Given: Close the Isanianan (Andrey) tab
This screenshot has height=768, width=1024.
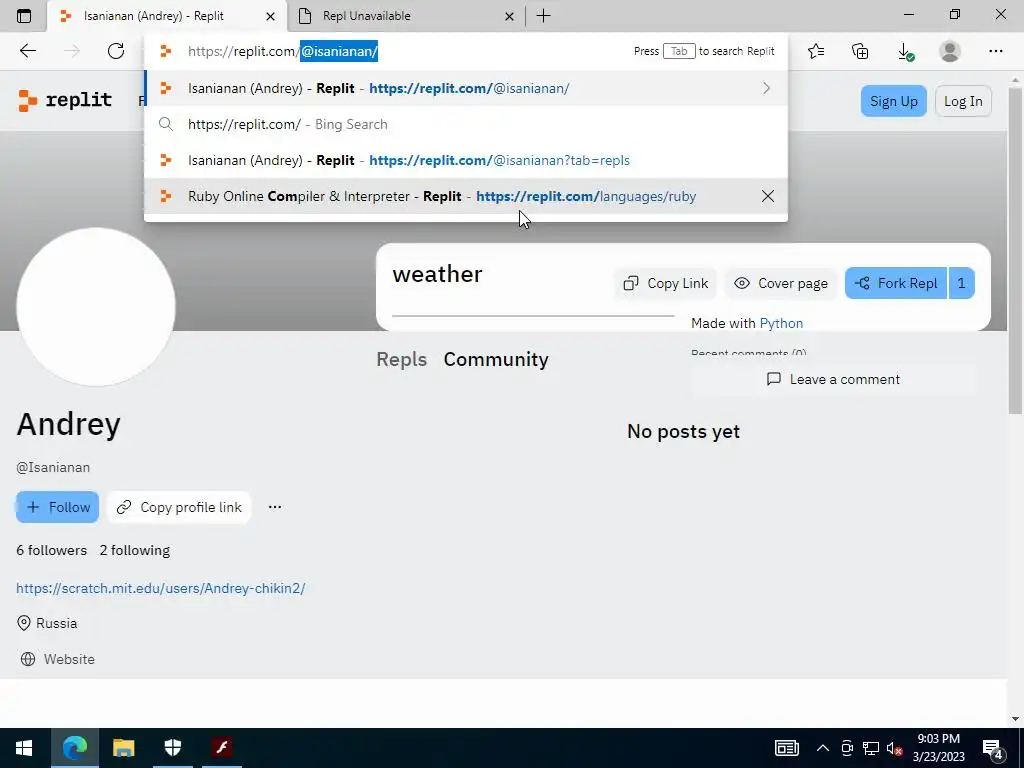Looking at the screenshot, I should [270, 16].
